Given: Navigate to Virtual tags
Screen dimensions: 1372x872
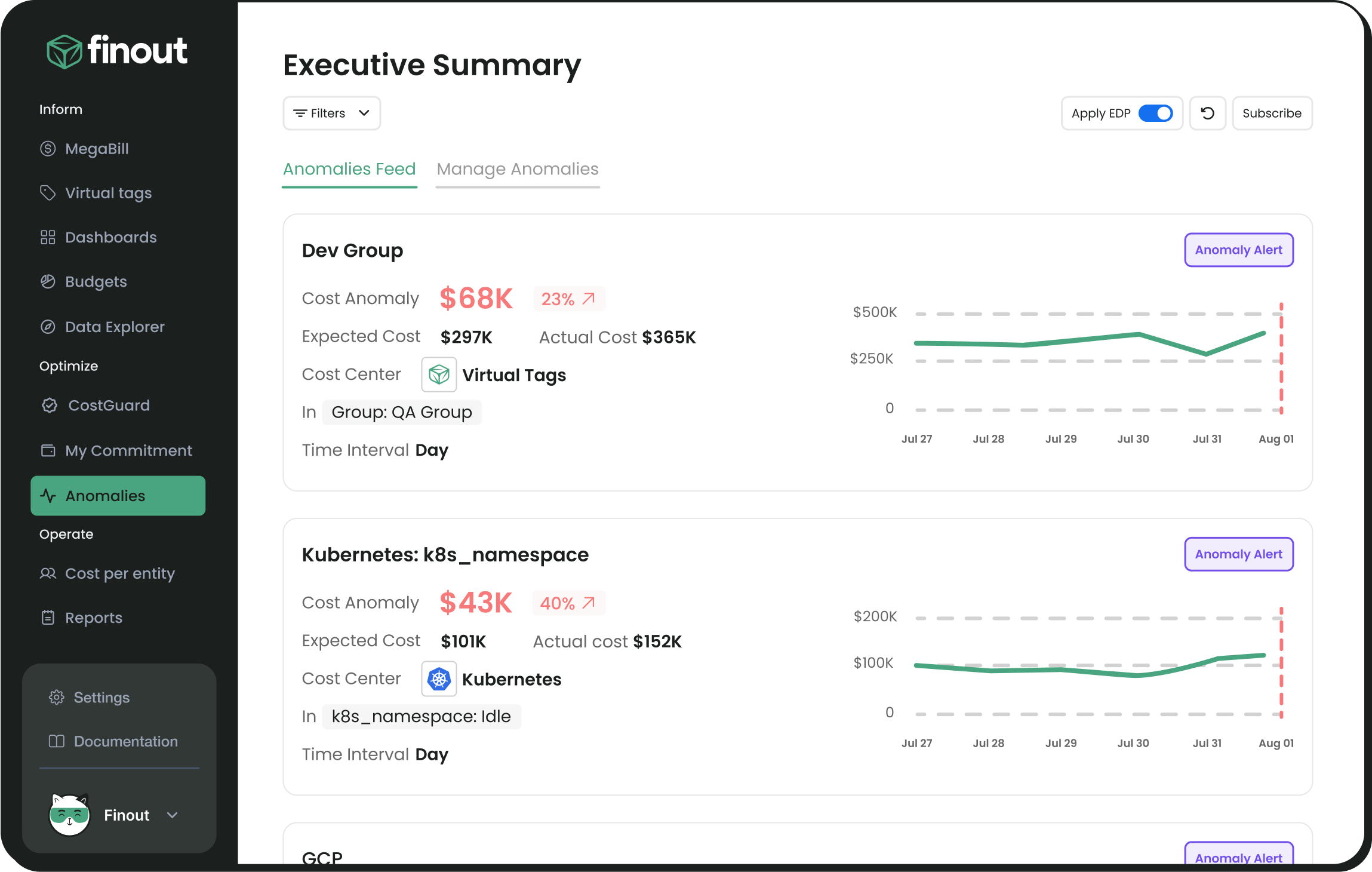Looking at the screenshot, I should tap(109, 193).
